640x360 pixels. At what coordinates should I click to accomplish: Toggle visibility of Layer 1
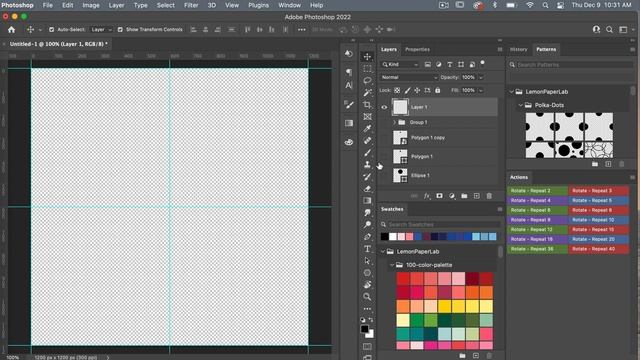(x=384, y=107)
